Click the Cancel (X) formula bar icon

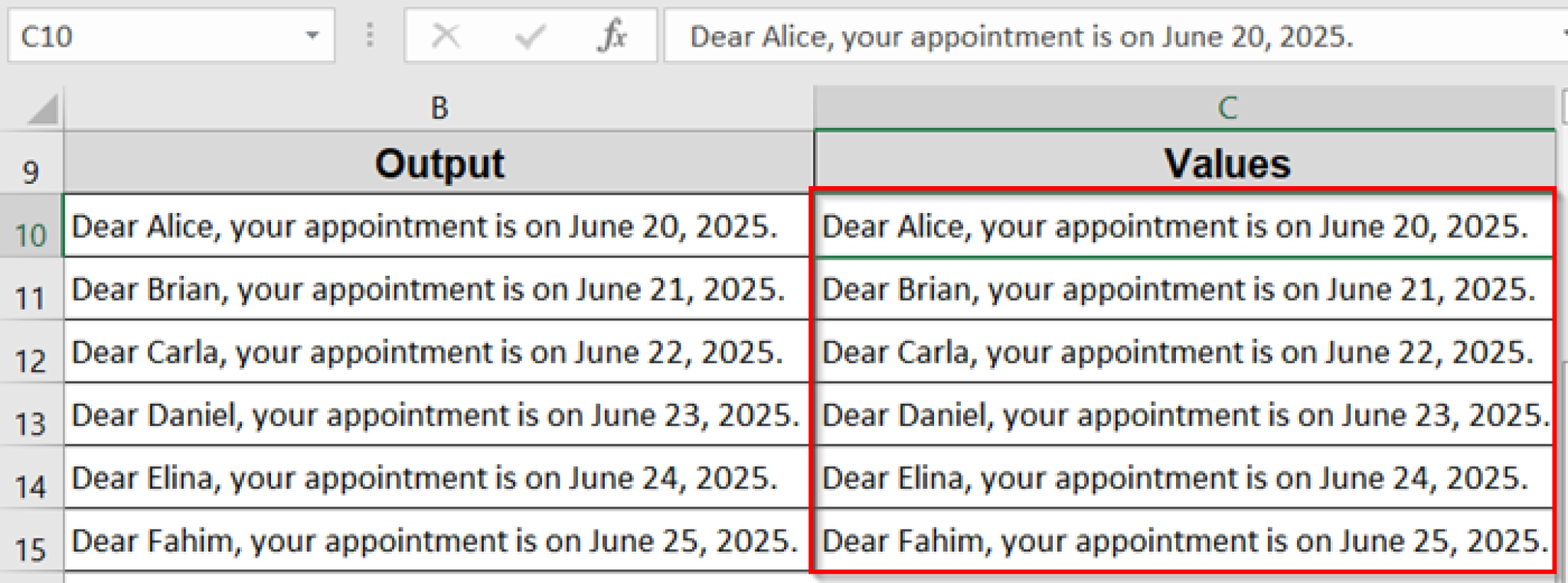pyautogui.click(x=446, y=36)
